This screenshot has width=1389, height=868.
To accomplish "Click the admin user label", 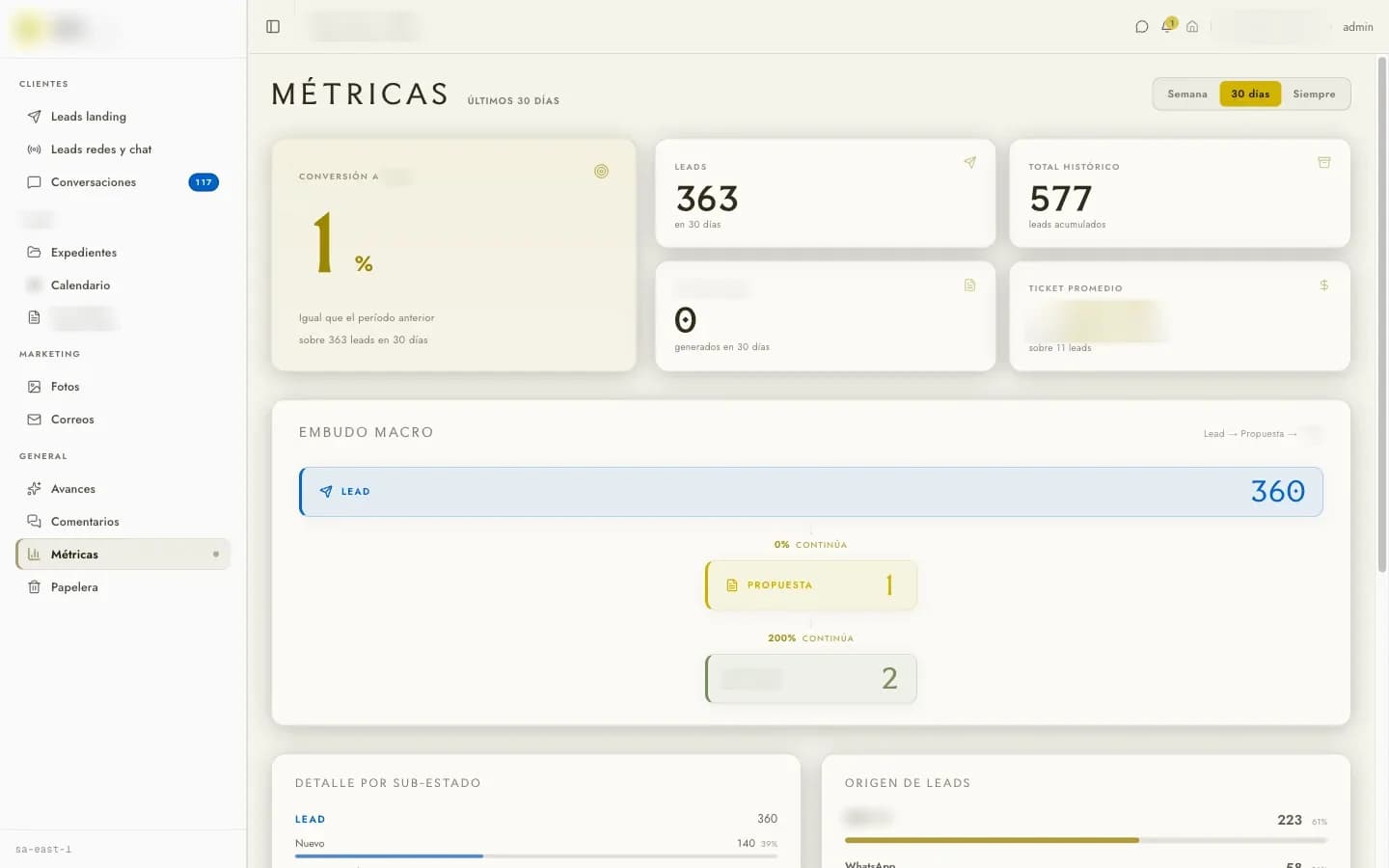I will tap(1357, 27).
